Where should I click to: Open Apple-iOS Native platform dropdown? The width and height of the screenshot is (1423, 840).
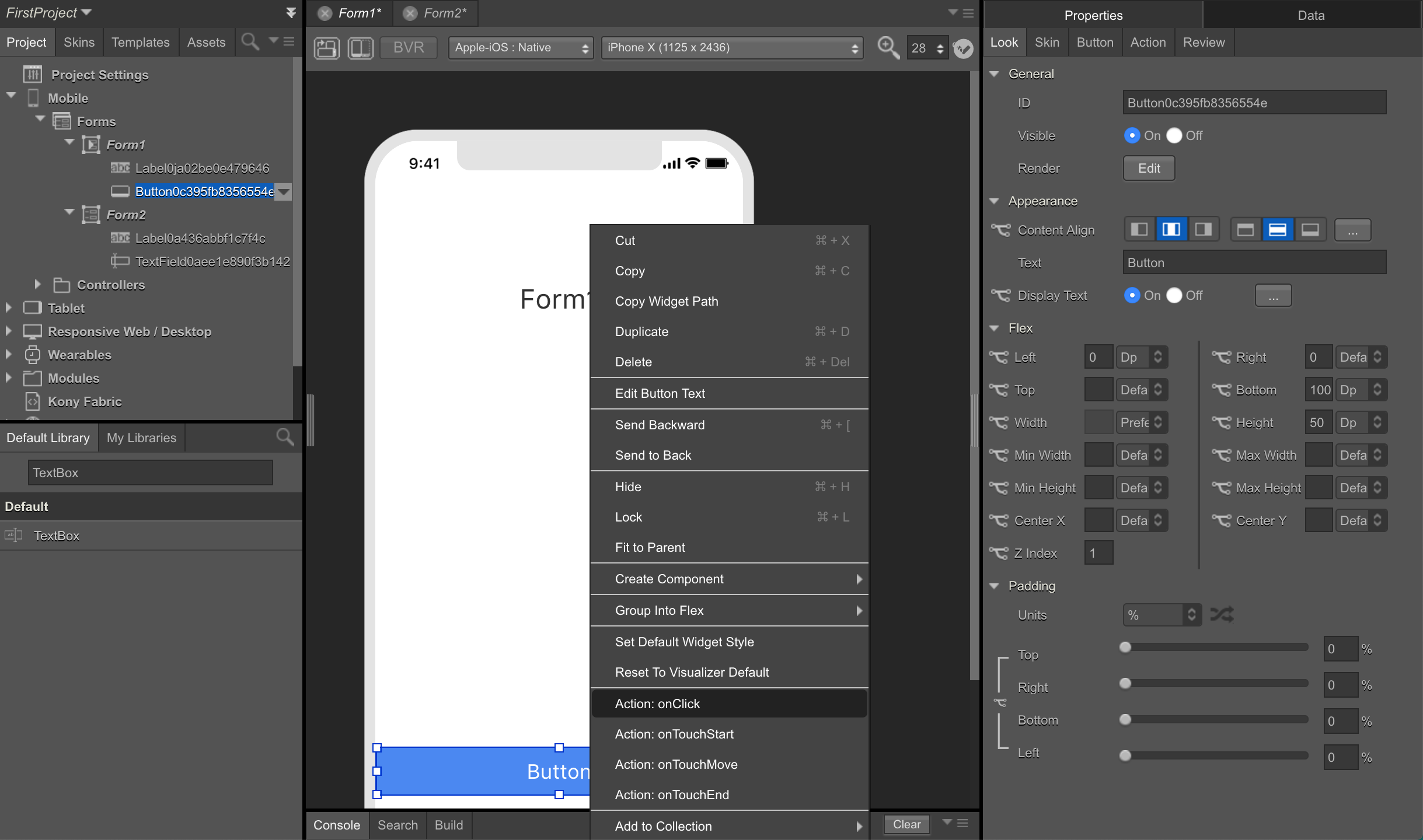coord(520,48)
